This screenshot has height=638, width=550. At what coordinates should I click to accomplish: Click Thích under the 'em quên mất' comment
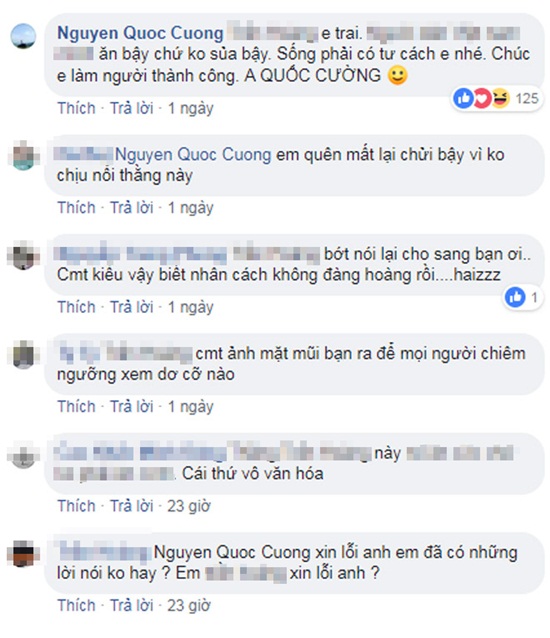76,208
